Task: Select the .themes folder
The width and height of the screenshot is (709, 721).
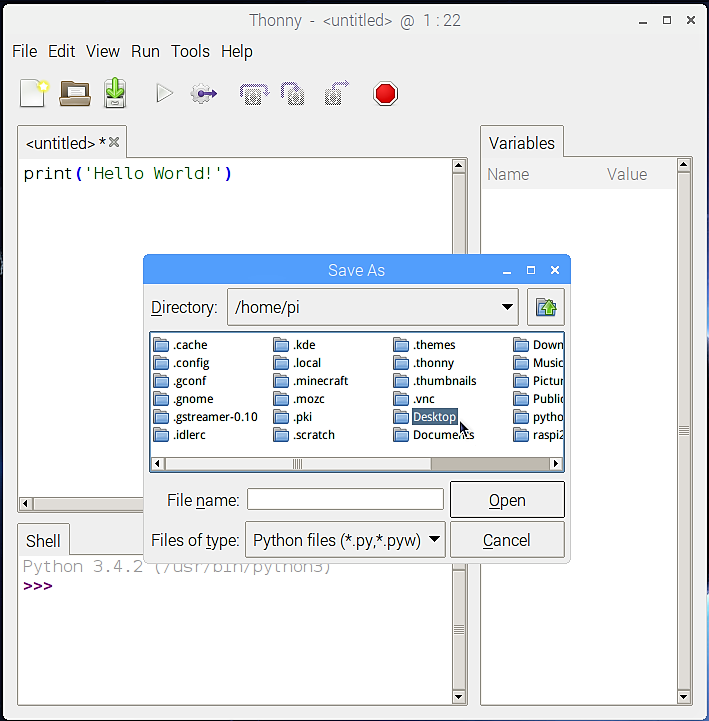Action: [424, 345]
